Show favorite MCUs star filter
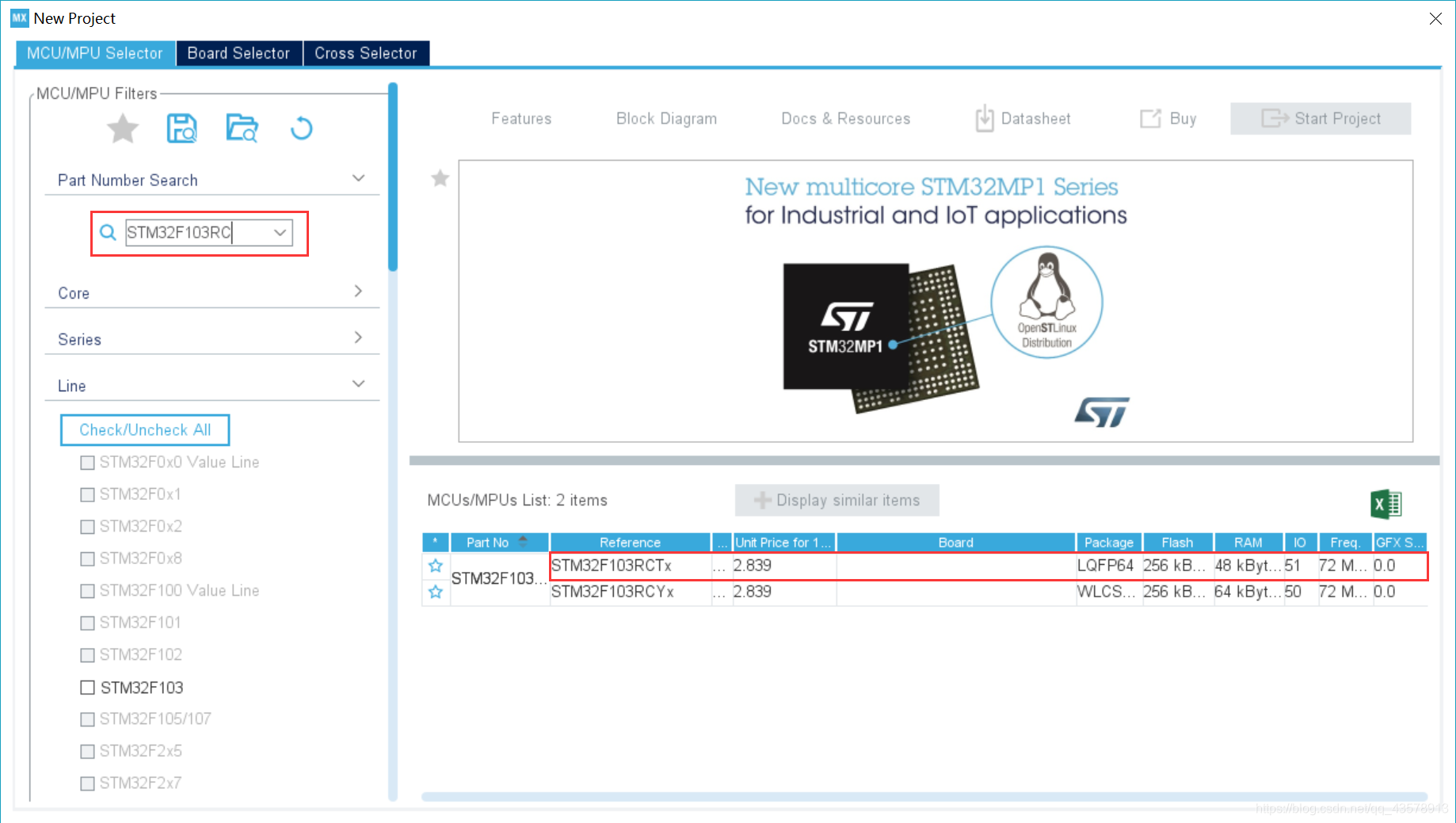 123,128
